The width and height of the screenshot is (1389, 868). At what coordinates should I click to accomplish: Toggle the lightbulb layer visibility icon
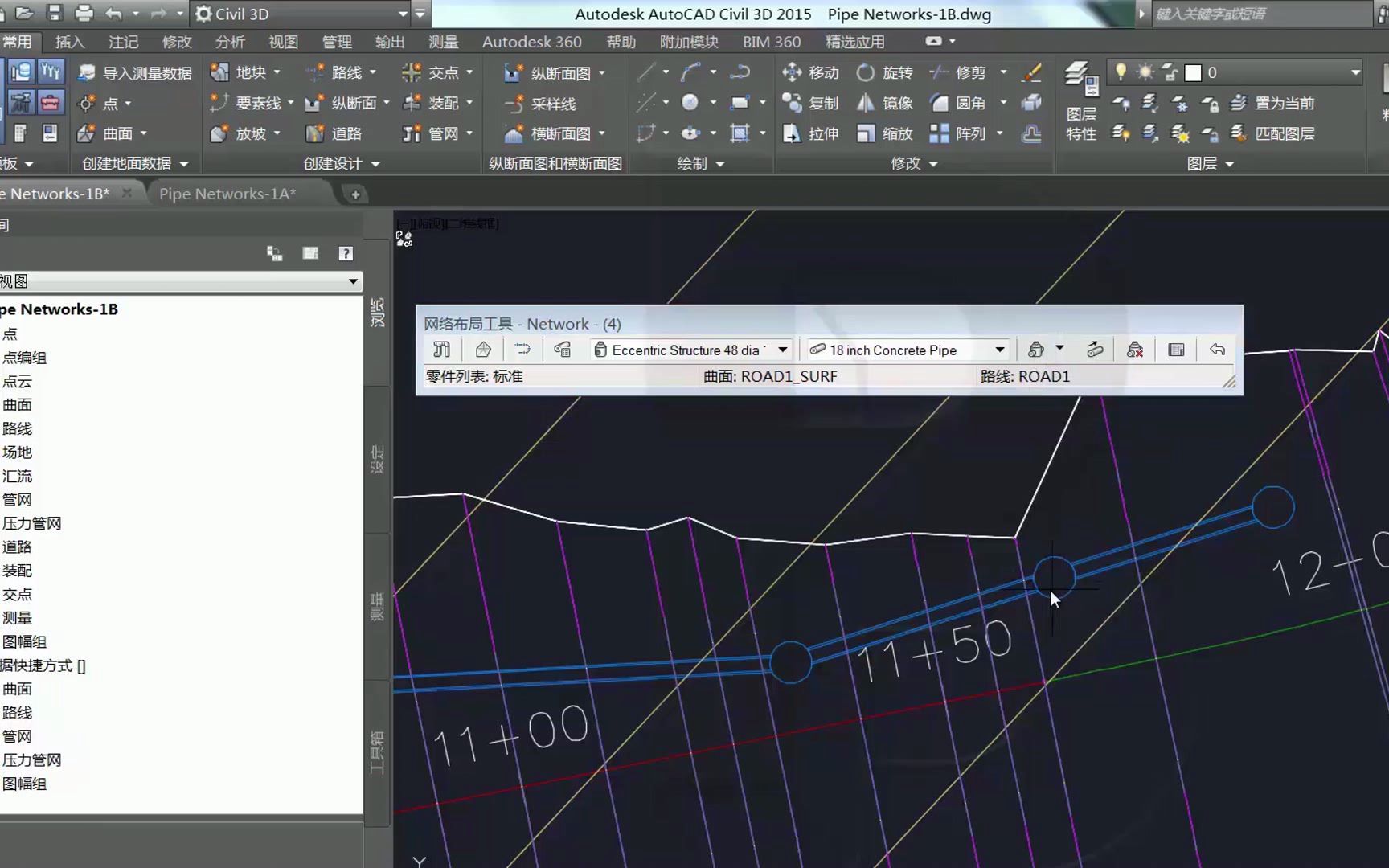(x=1121, y=72)
